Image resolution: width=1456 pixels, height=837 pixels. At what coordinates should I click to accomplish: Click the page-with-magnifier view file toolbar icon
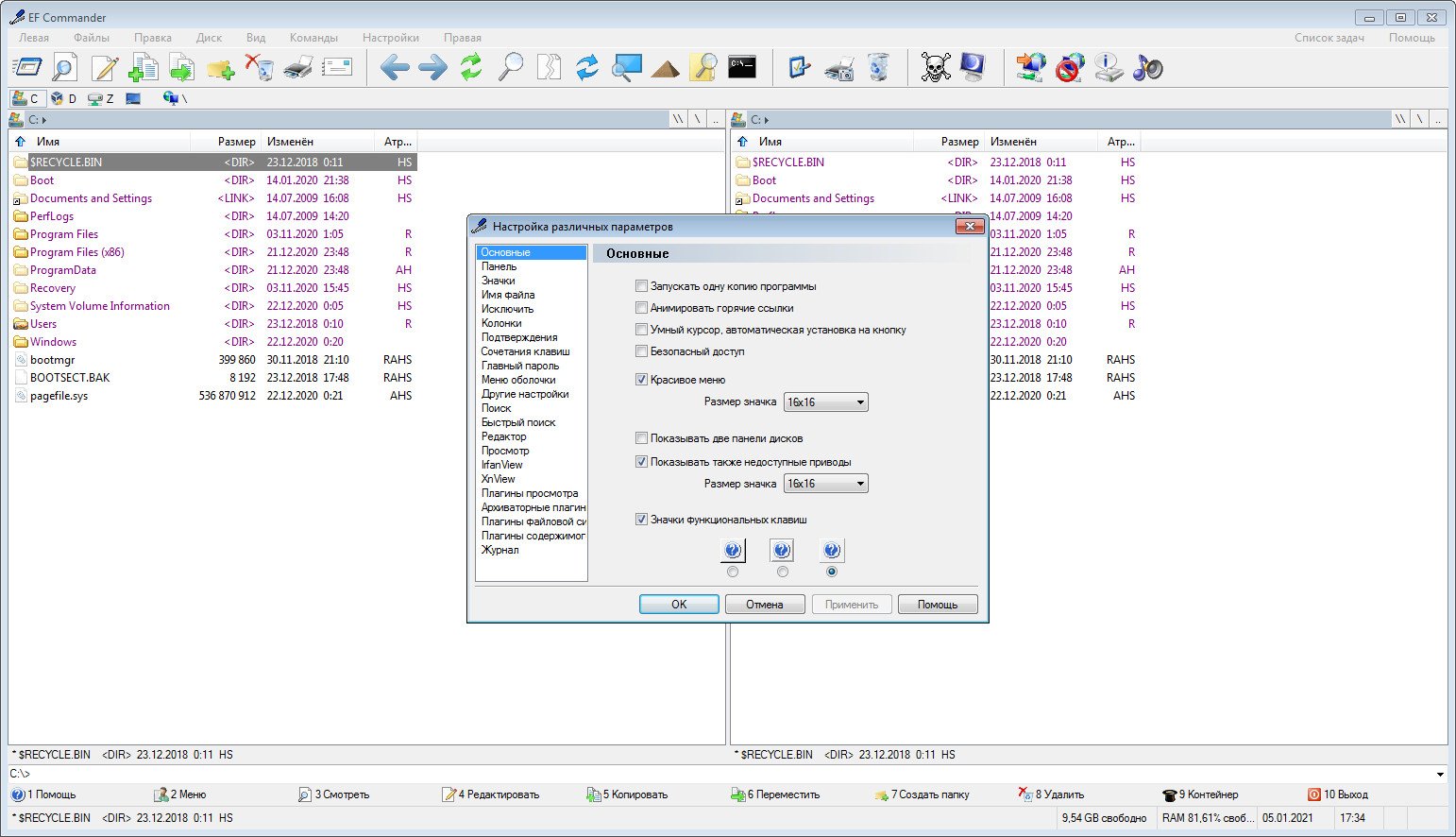[64, 67]
